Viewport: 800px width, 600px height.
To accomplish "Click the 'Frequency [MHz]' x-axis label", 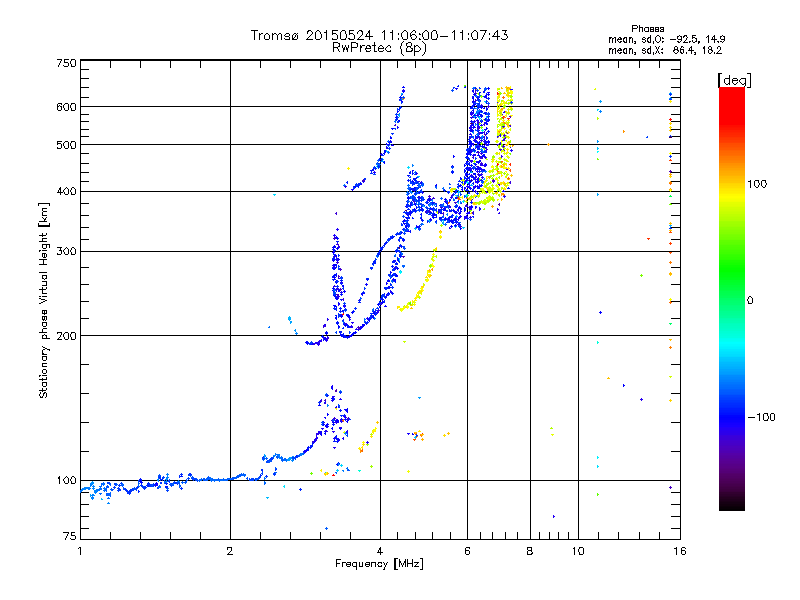I will (379, 564).
